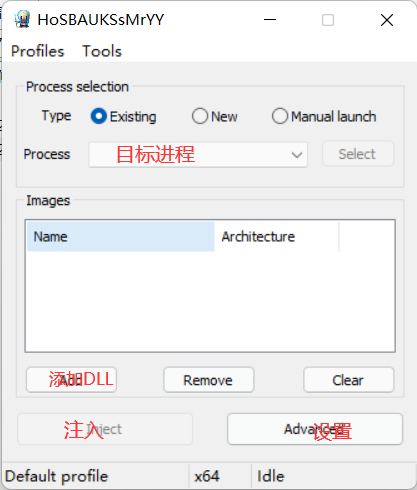The width and height of the screenshot is (417, 490).
Task: Click the Inject button
Action: [105, 429]
